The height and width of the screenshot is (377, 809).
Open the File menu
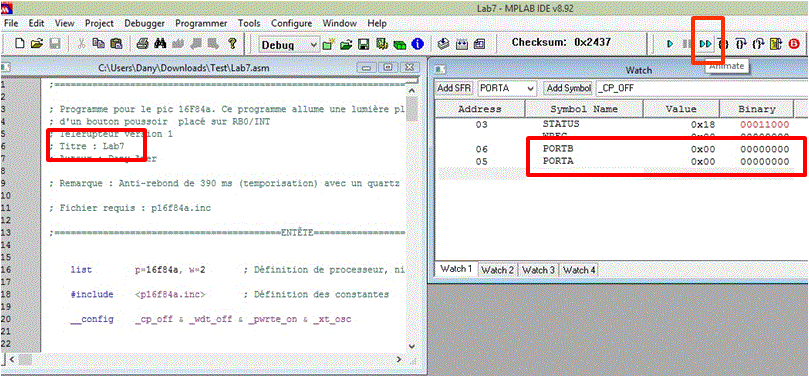click(x=11, y=23)
